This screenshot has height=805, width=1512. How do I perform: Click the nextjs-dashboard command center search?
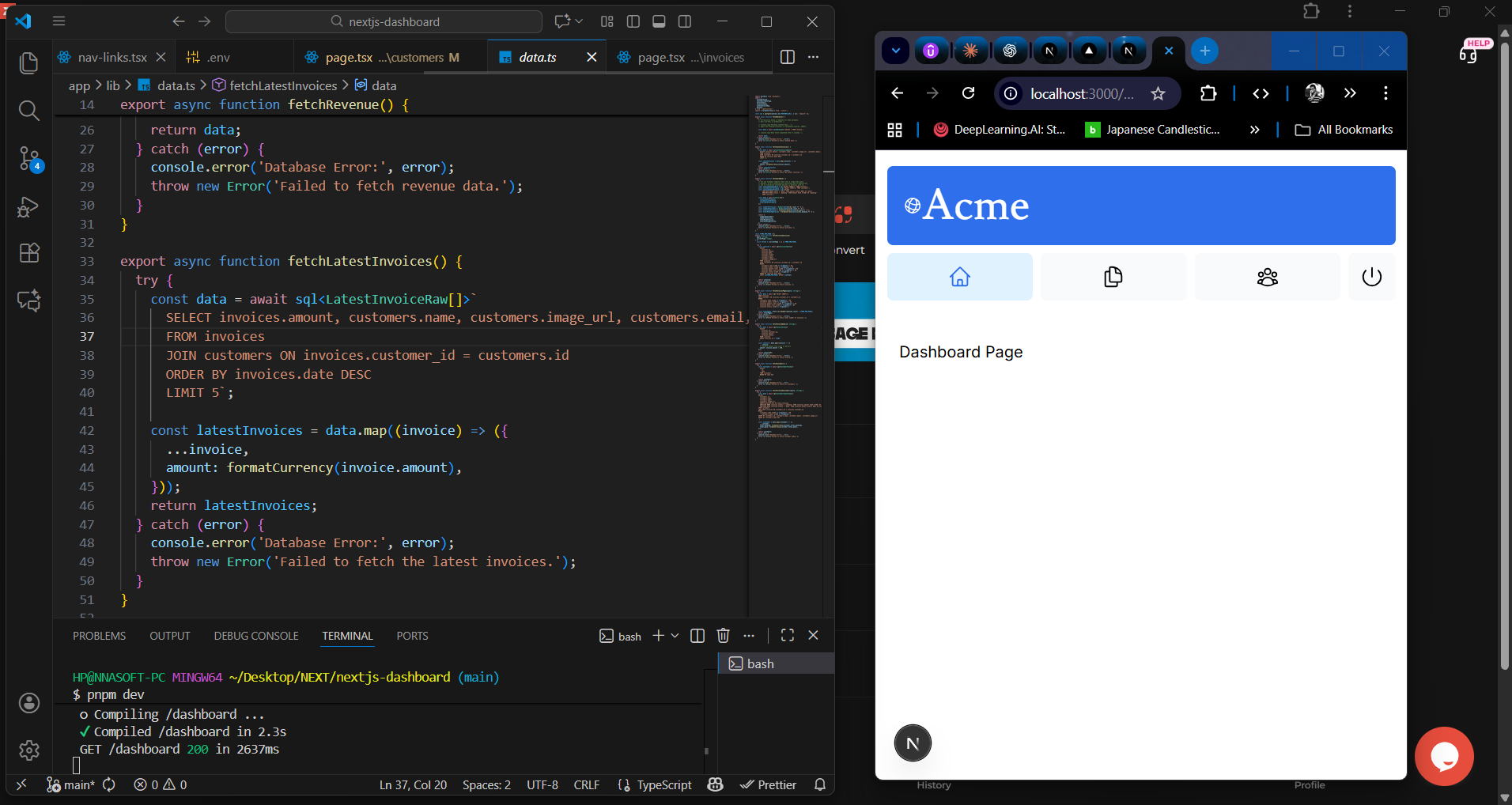tap(384, 21)
